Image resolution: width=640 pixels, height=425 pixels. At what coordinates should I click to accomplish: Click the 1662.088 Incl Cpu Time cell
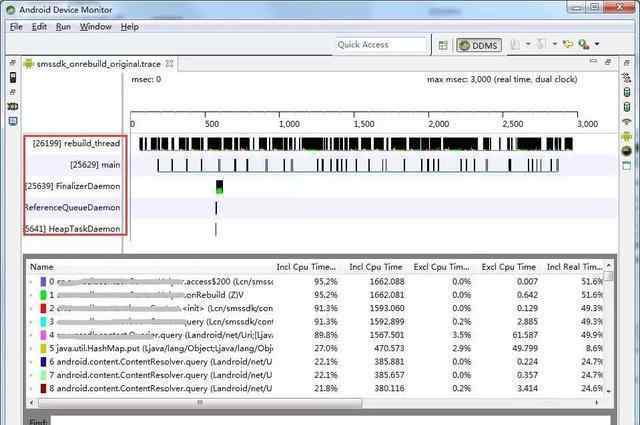387,282
